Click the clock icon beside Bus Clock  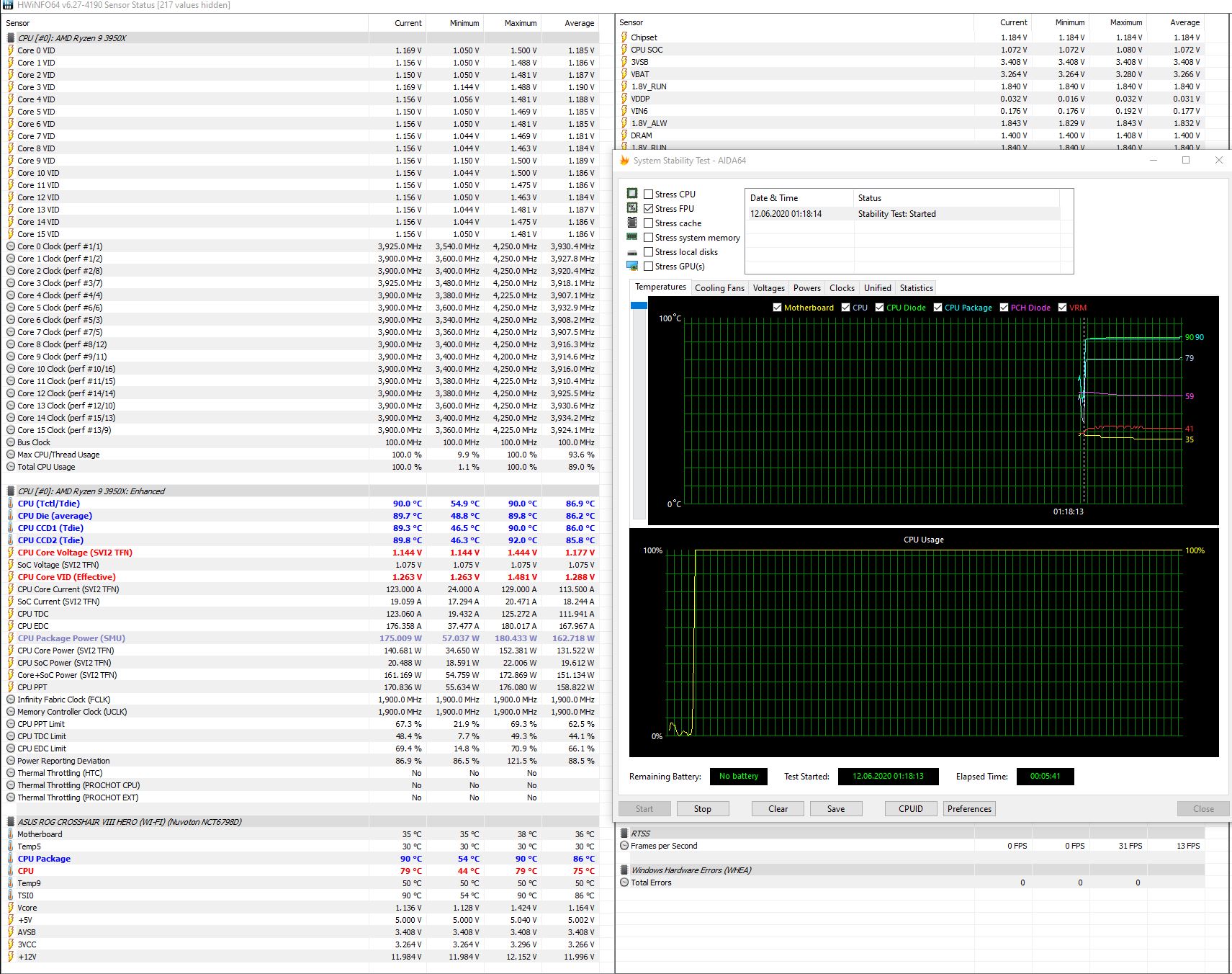pos(11,442)
